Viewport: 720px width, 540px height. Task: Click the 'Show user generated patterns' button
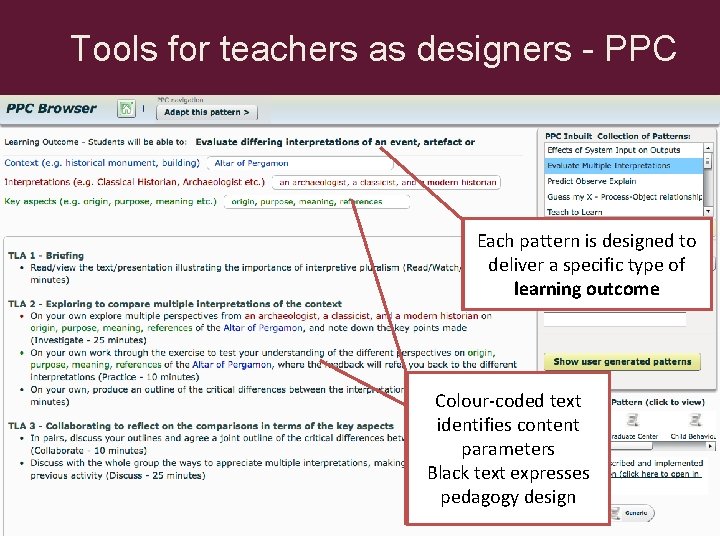(x=622, y=362)
